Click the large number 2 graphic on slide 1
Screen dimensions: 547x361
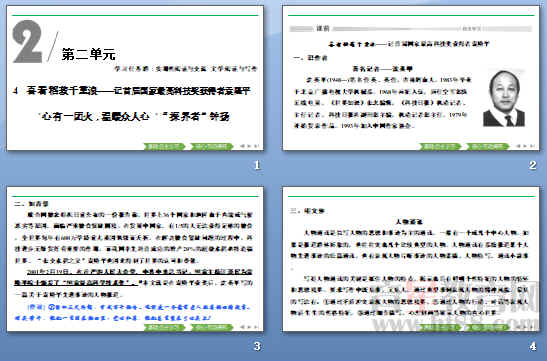pyautogui.click(x=27, y=42)
